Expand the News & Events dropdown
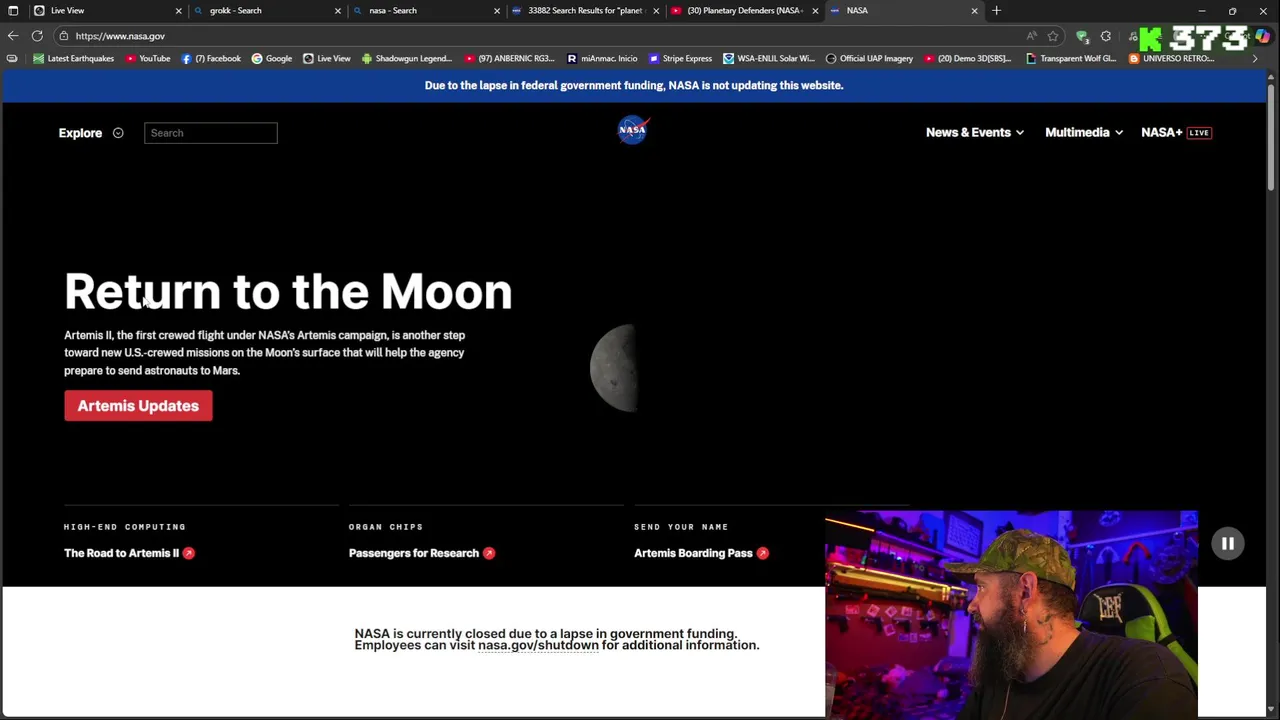 tap(975, 132)
